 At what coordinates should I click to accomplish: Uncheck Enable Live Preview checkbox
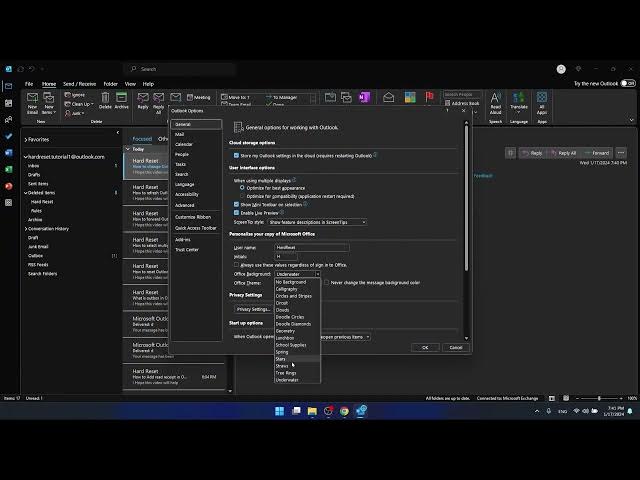[236, 213]
